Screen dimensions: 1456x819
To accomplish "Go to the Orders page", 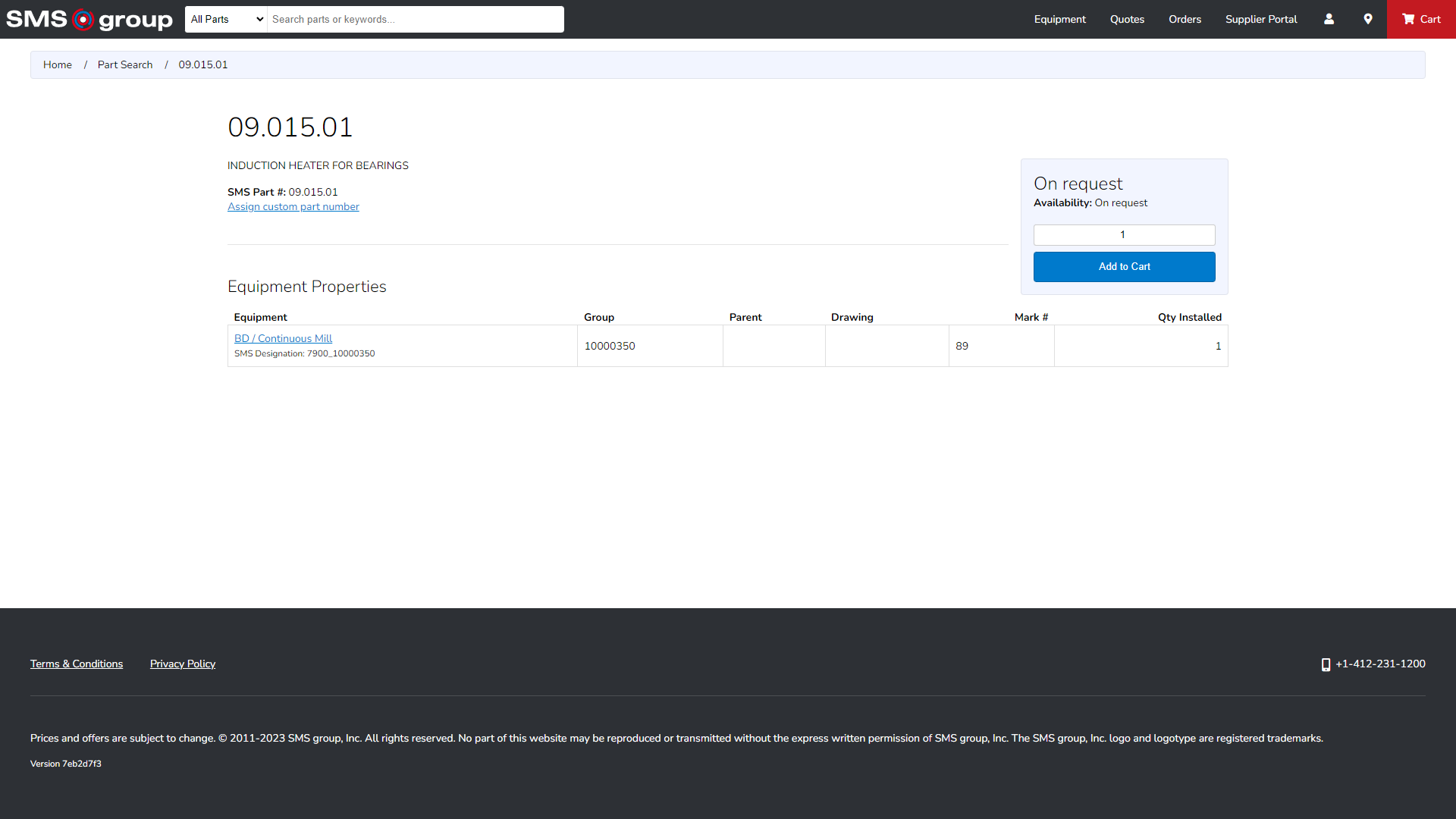I will (x=1185, y=19).
